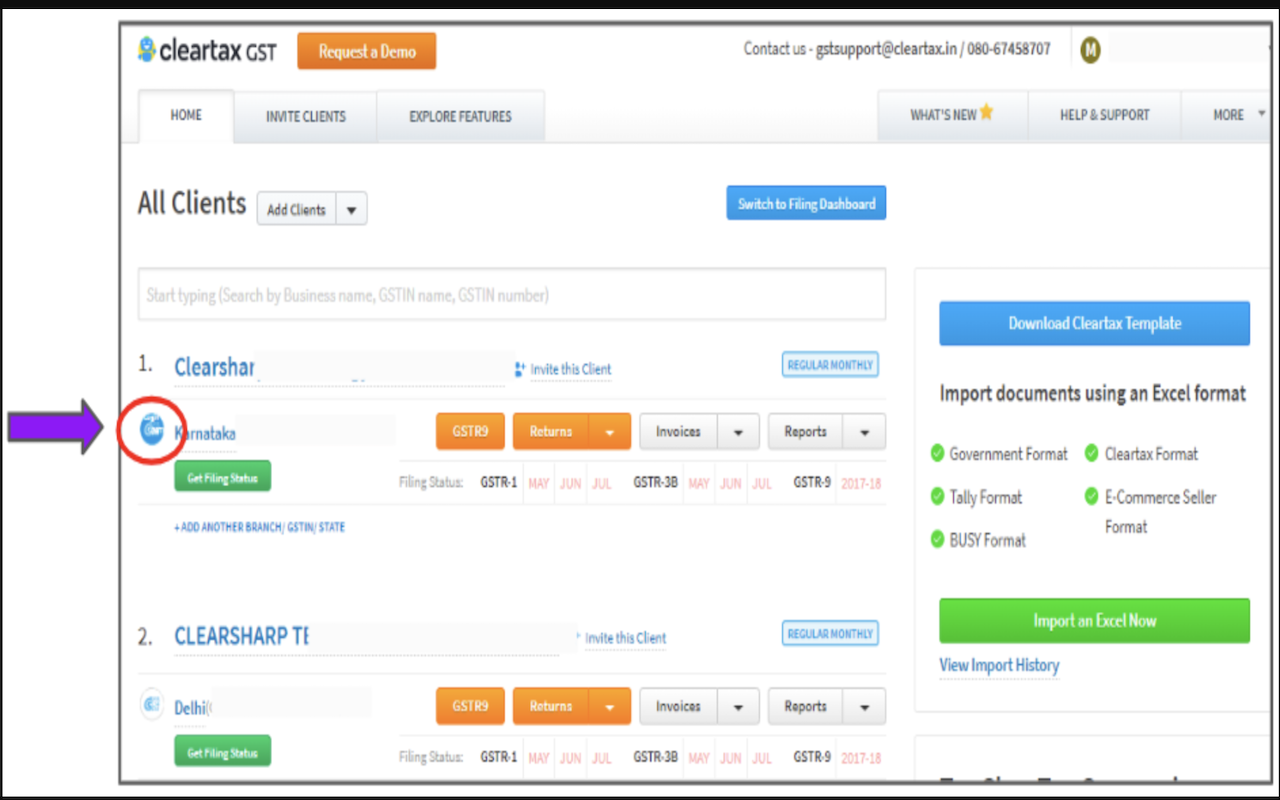
Task: Open the Reports dropdown arrow
Action: (x=866, y=431)
